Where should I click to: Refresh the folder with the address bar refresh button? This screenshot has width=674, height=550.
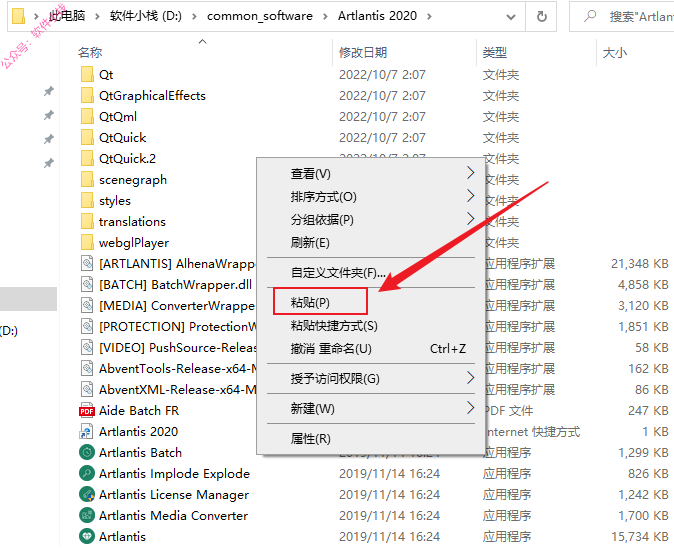542,16
